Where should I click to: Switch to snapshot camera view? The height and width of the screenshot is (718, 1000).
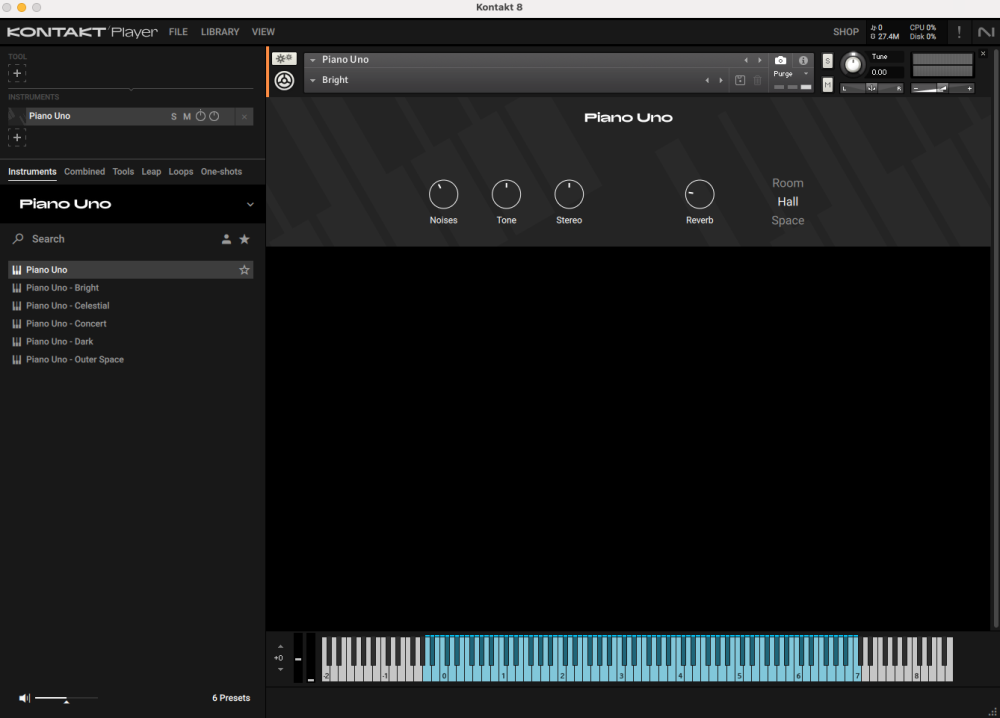[x=781, y=60]
